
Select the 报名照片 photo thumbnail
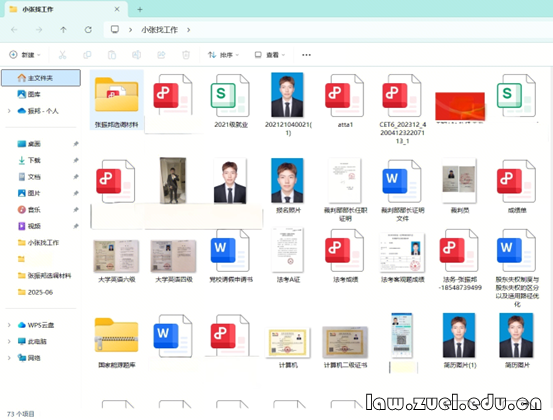[288, 185]
